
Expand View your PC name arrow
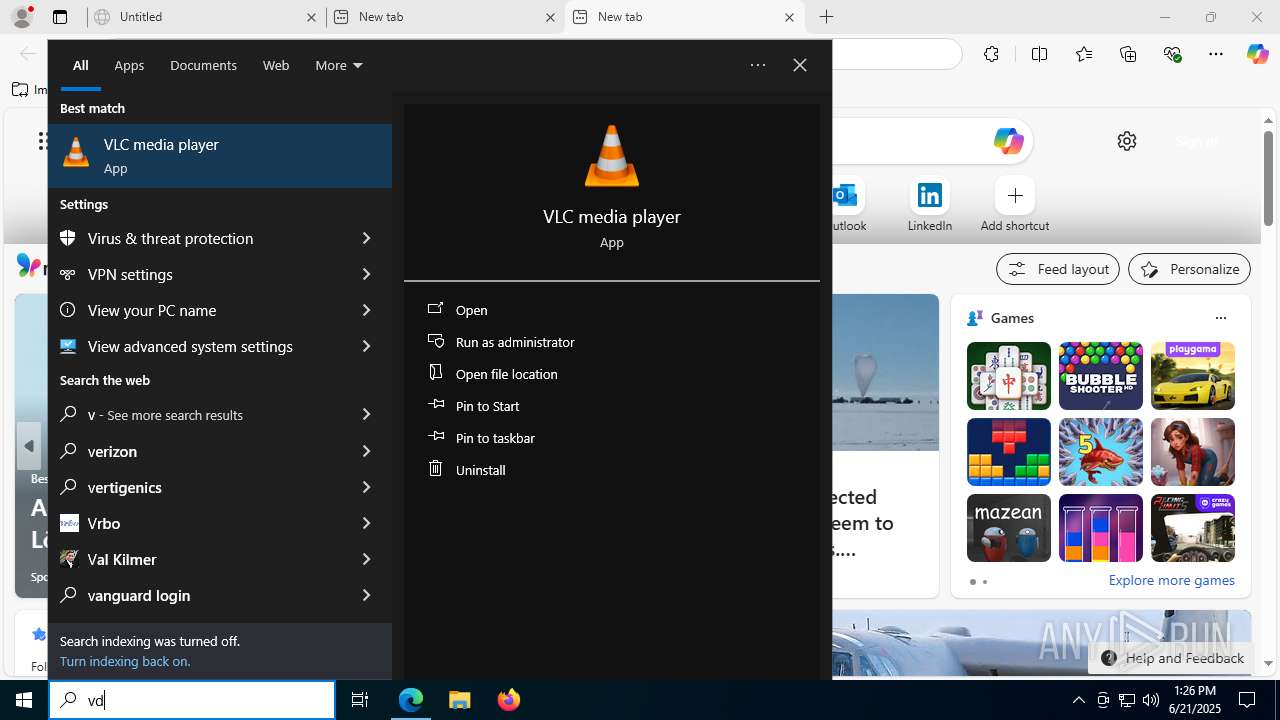click(366, 310)
